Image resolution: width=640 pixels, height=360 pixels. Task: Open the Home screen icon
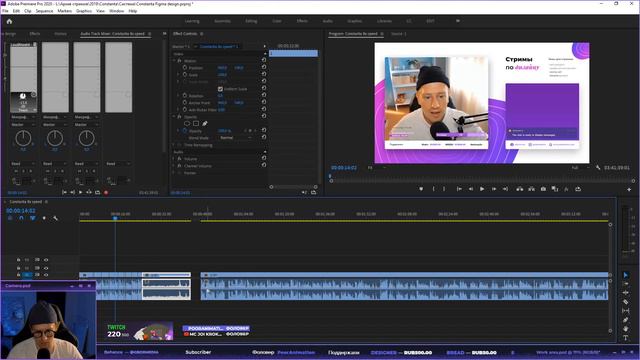pyautogui.click(x=9, y=21)
